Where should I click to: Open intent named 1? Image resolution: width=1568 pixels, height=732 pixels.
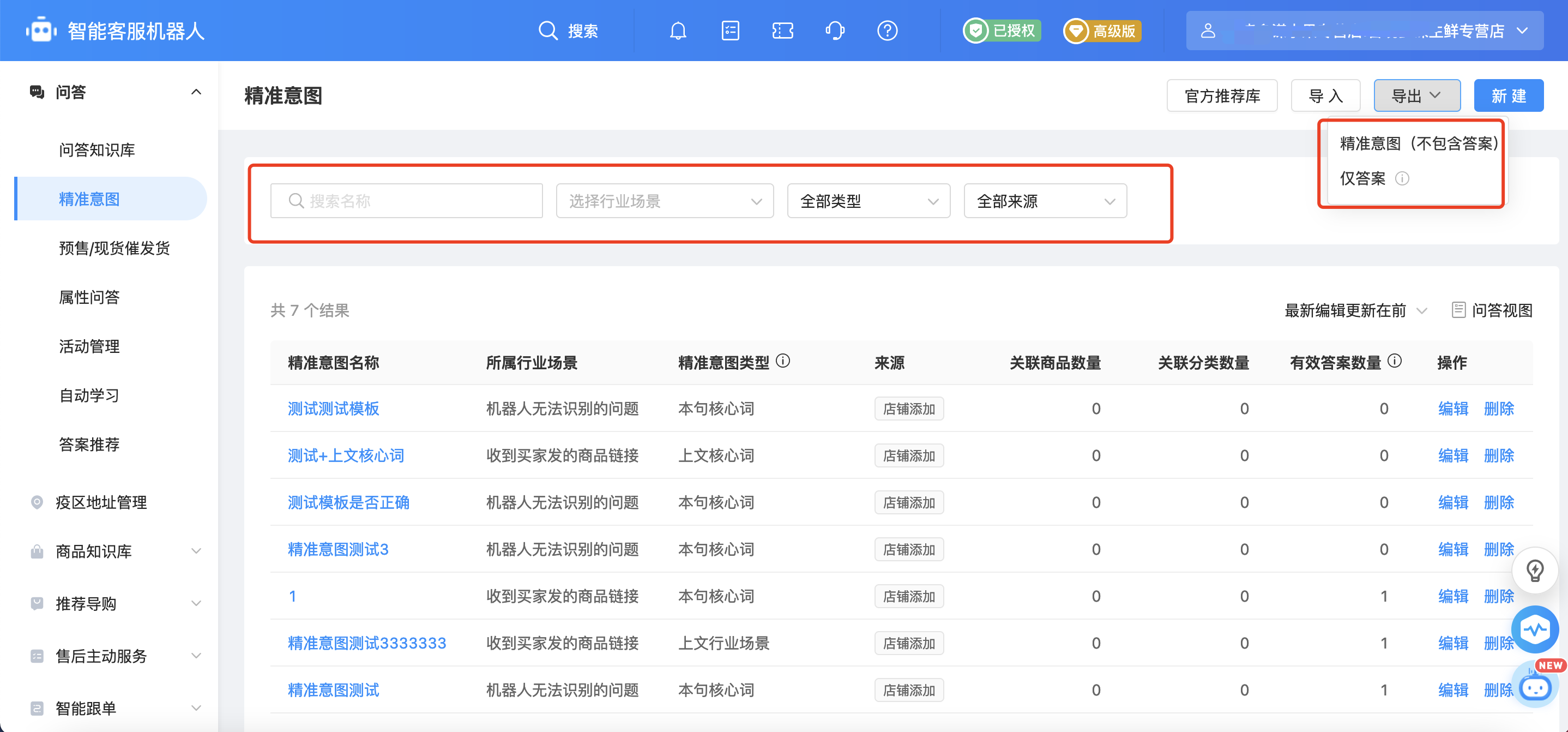click(293, 596)
